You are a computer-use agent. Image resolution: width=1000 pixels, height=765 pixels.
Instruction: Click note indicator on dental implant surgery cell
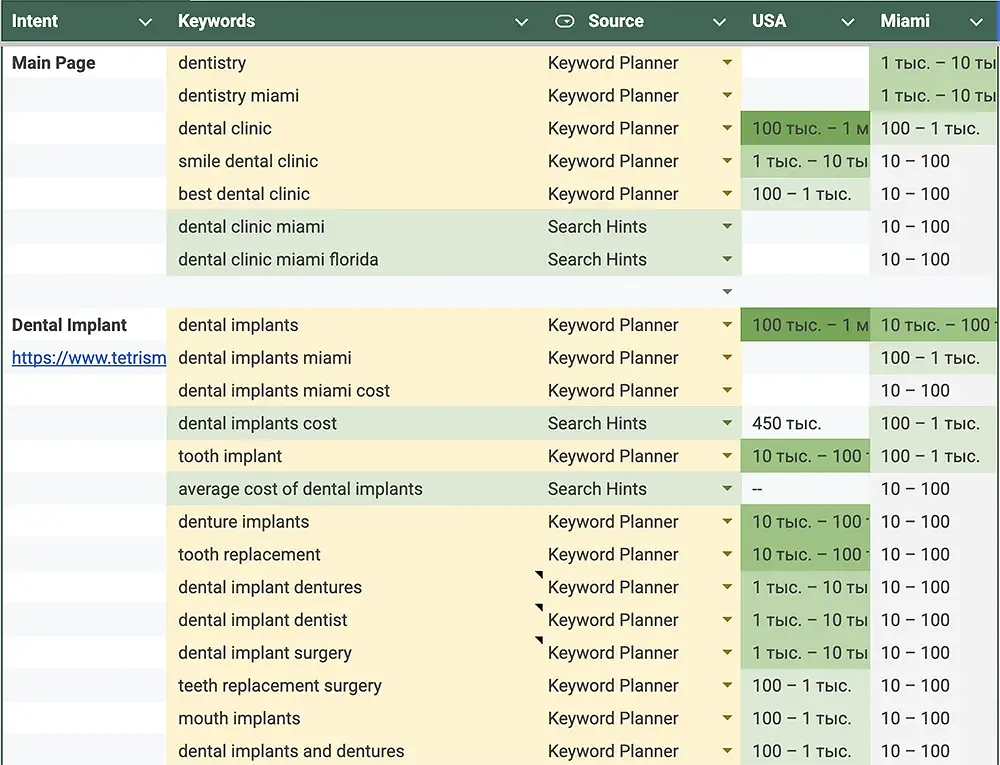pos(538,641)
